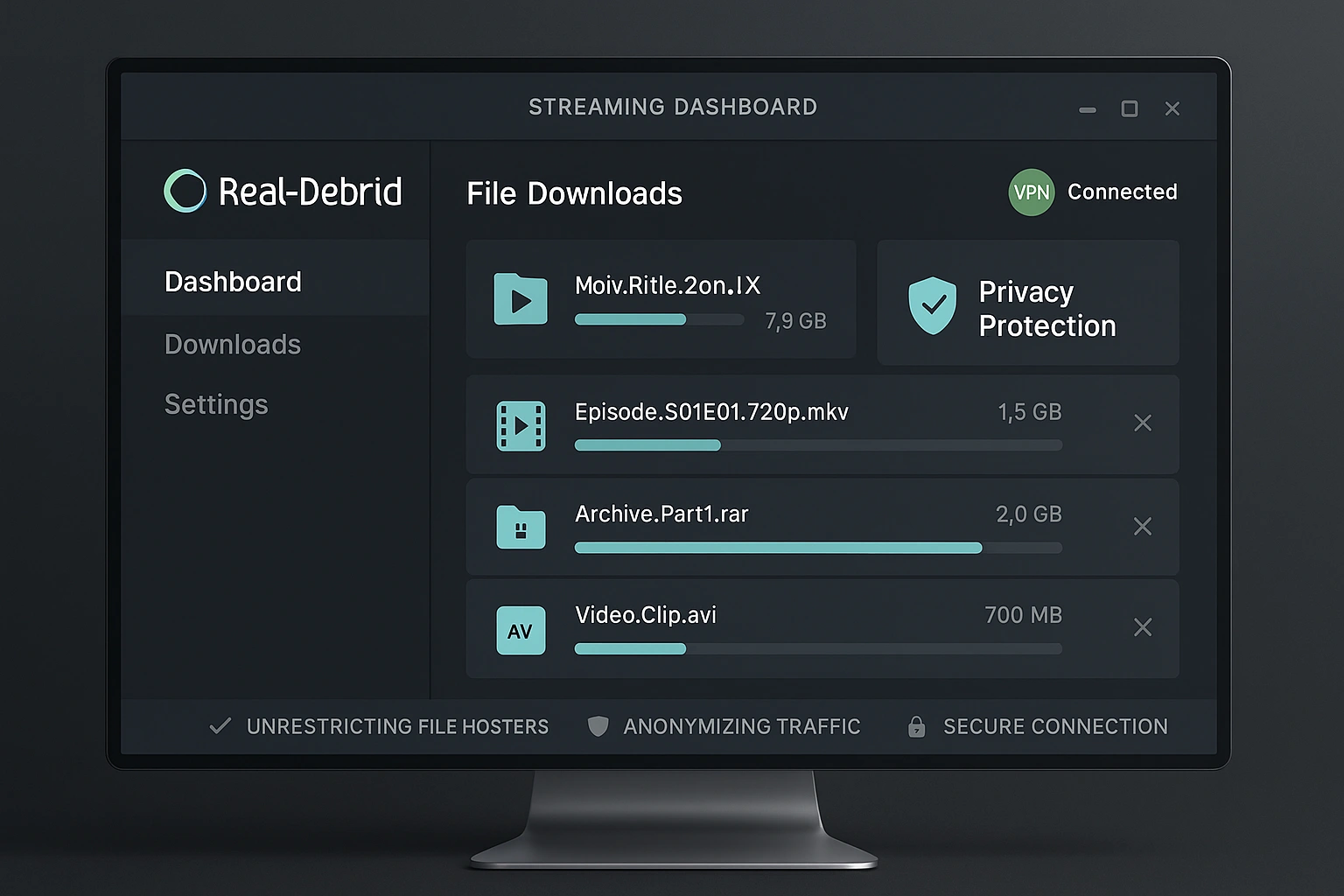Click the checkmark beside Unrestricting File Hosters

(219, 725)
